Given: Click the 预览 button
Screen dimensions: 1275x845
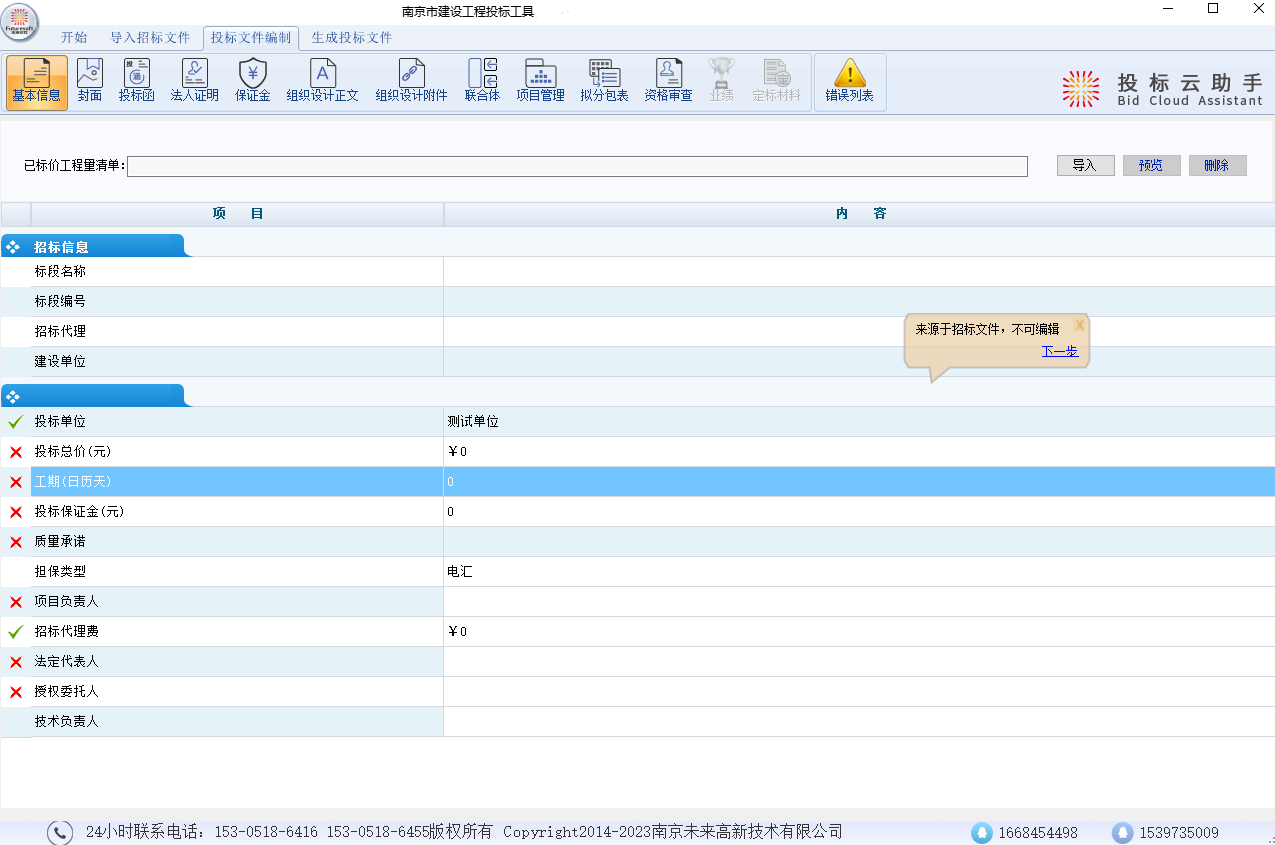Looking at the screenshot, I should 1151,166.
